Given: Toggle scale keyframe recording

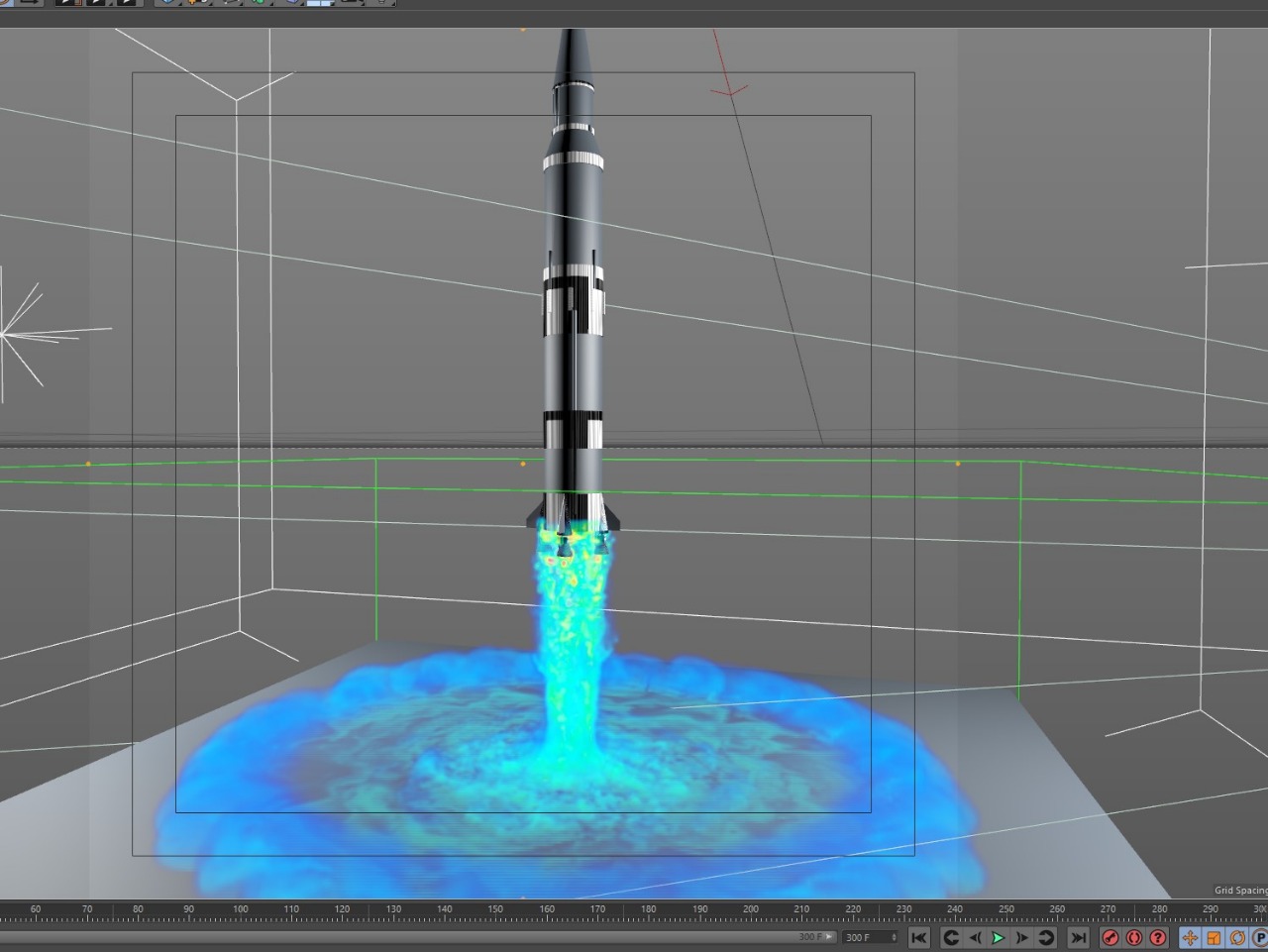Looking at the screenshot, I should coord(1214,937).
